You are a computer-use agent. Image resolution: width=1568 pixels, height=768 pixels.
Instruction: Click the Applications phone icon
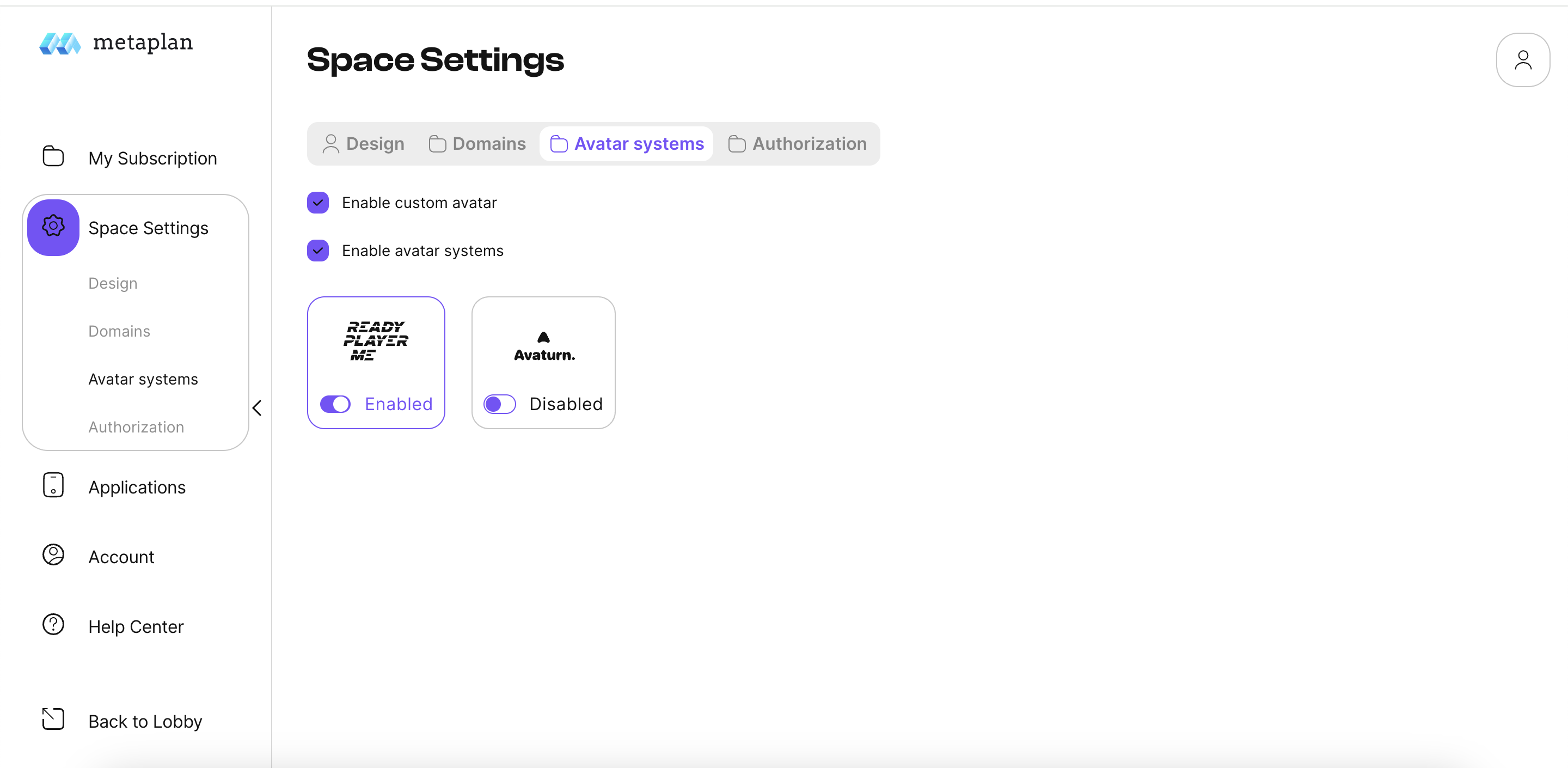(53, 485)
